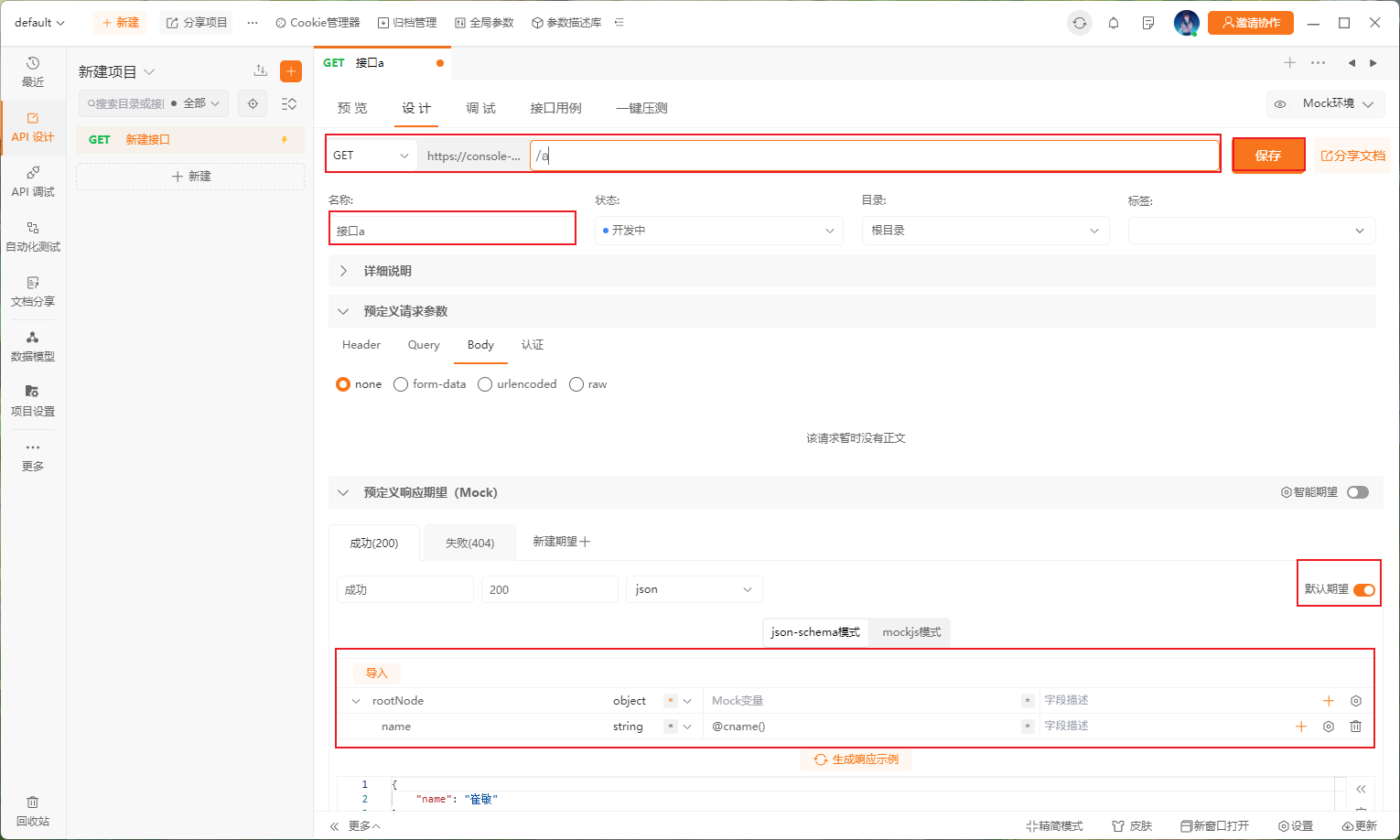Click 生成响应示例 button

pos(856,759)
